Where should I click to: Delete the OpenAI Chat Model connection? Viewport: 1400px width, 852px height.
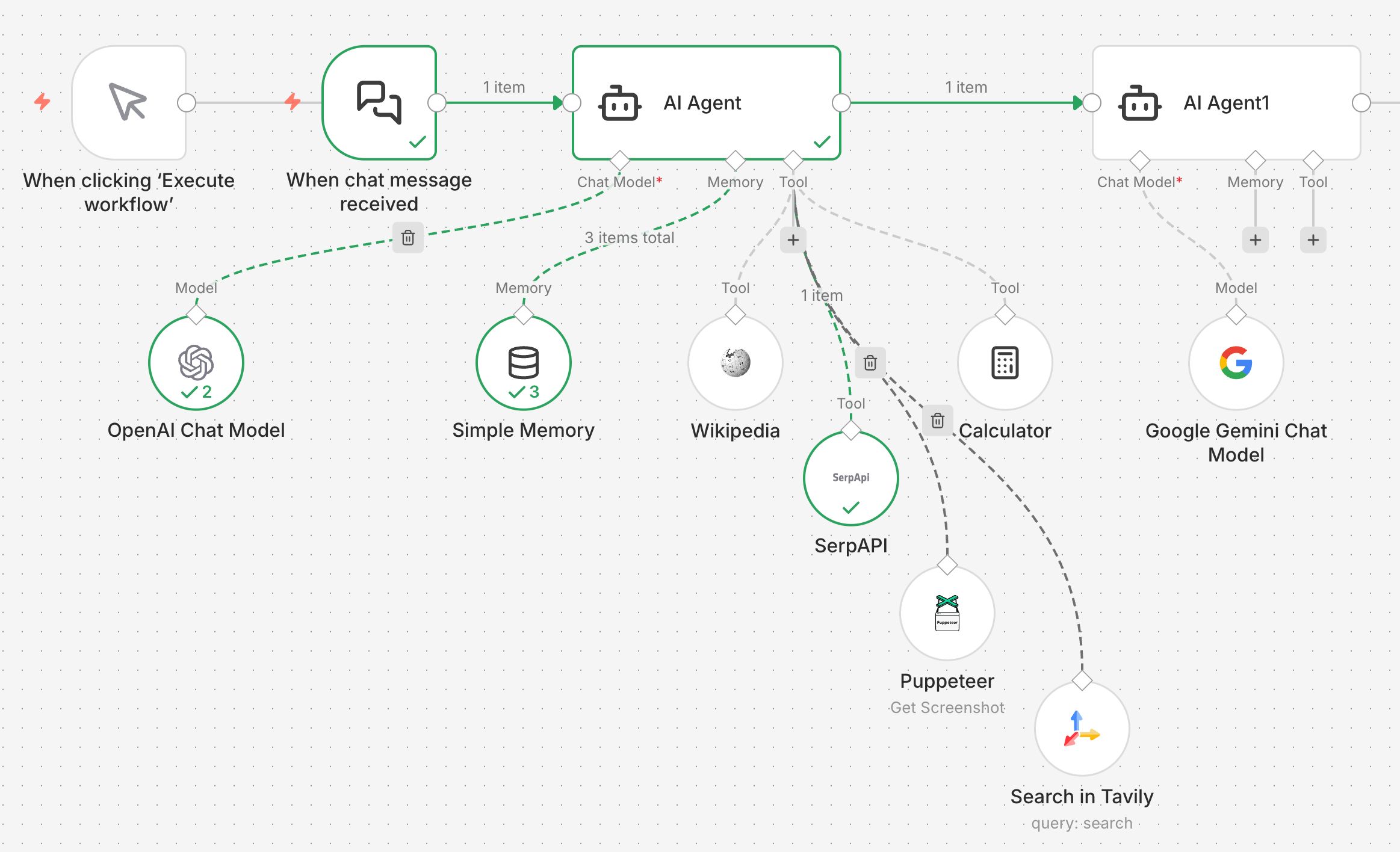point(407,238)
